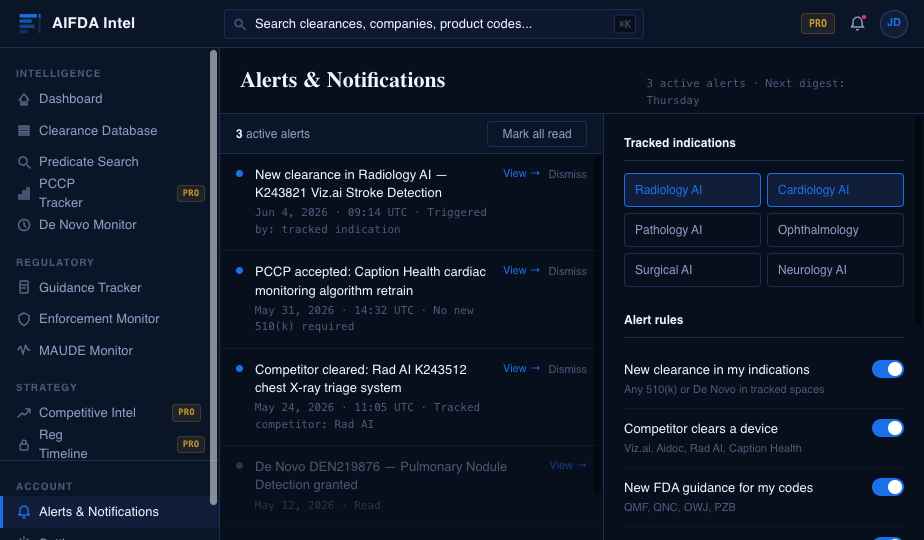Deselect Radiology AI tracked indication

(692, 190)
